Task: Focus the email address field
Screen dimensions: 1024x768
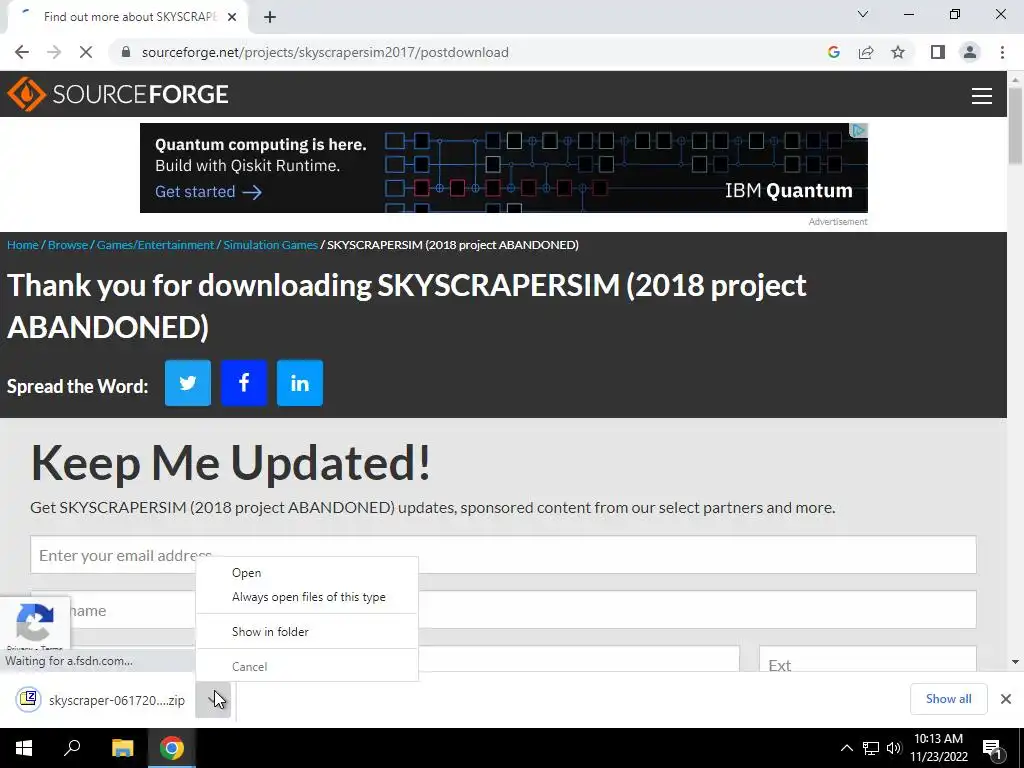Action: pos(503,555)
